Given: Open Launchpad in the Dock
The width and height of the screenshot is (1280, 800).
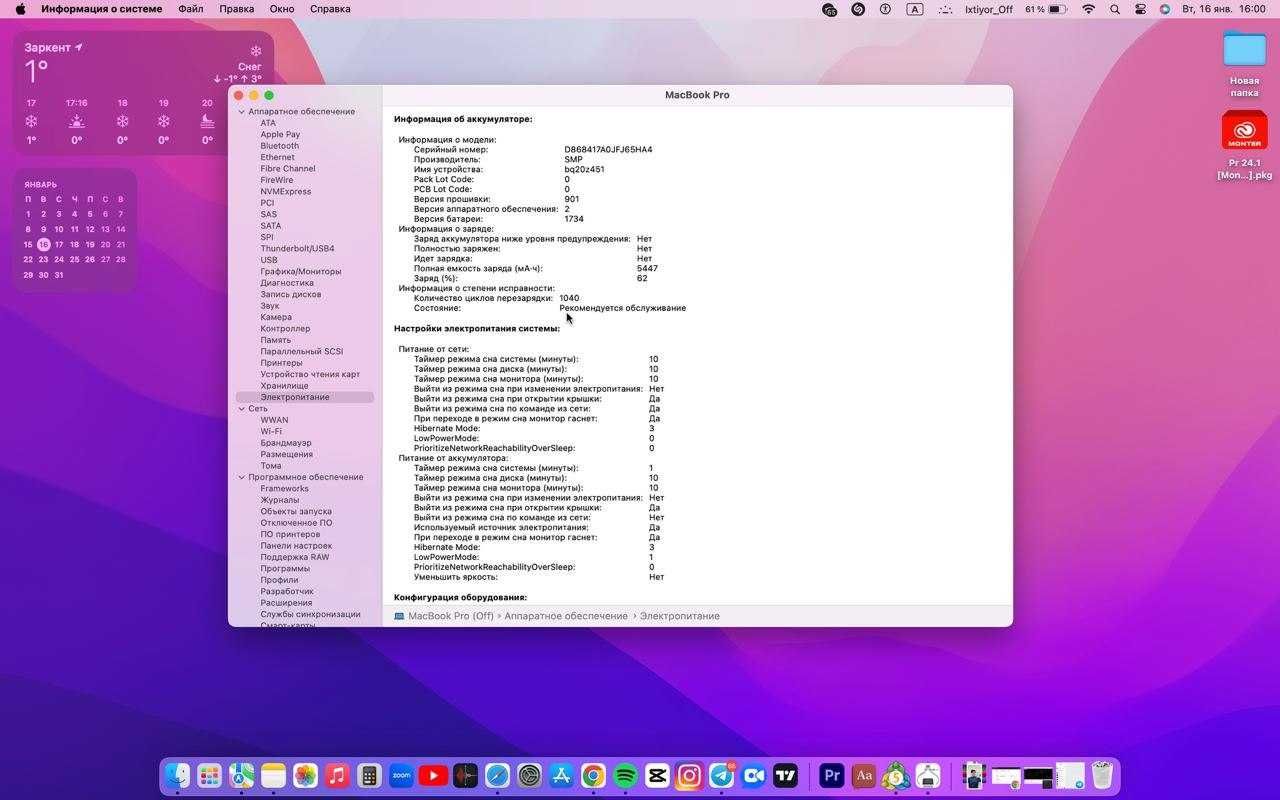Looking at the screenshot, I should [209, 775].
